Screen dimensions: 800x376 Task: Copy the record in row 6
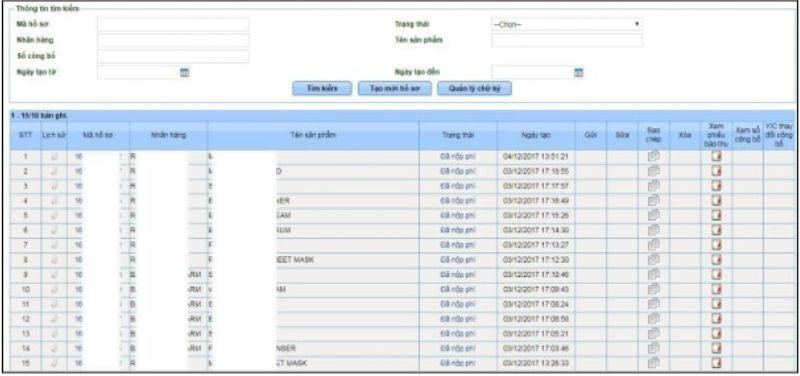654,231
